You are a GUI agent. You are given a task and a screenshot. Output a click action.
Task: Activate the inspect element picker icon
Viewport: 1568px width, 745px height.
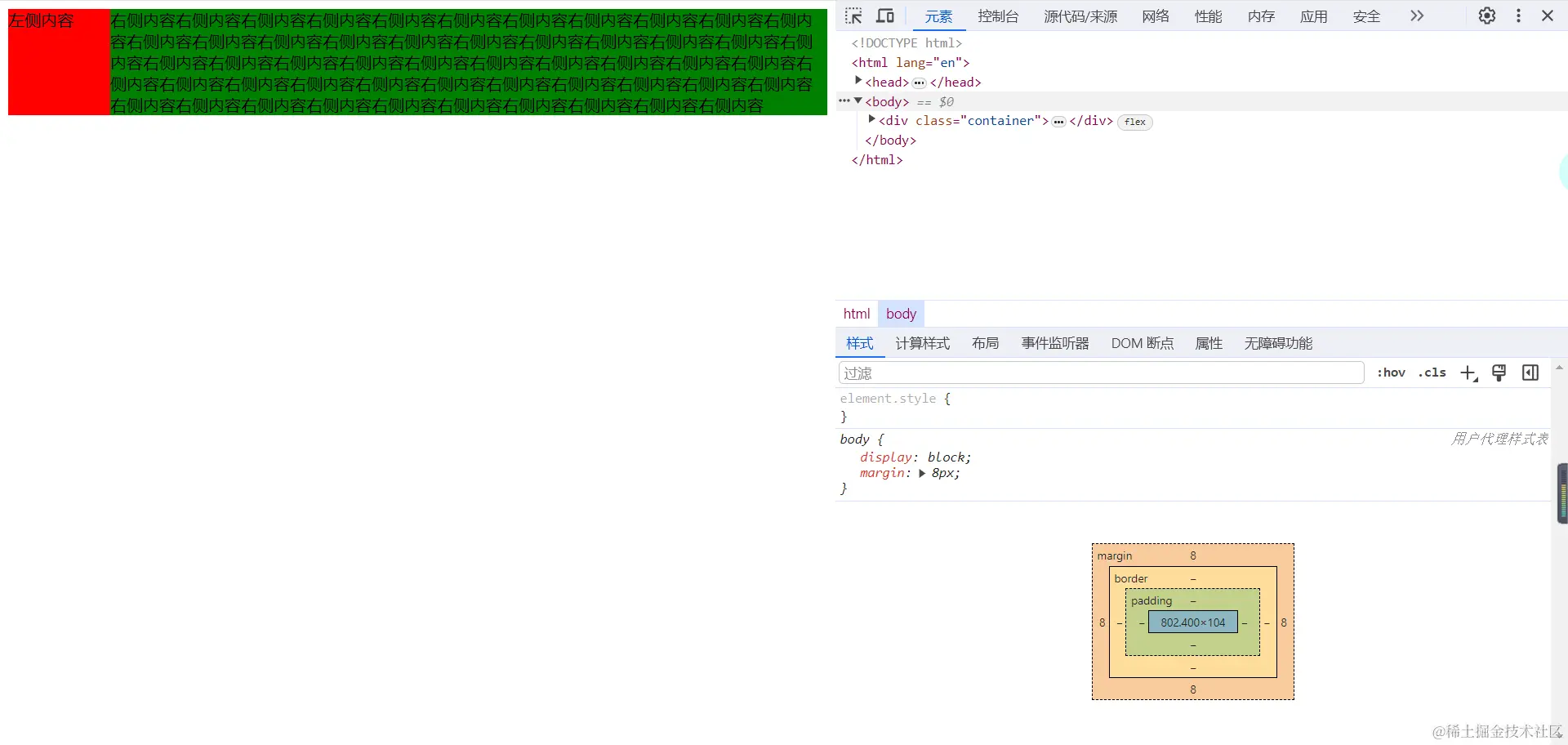click(x=853, y=16)
